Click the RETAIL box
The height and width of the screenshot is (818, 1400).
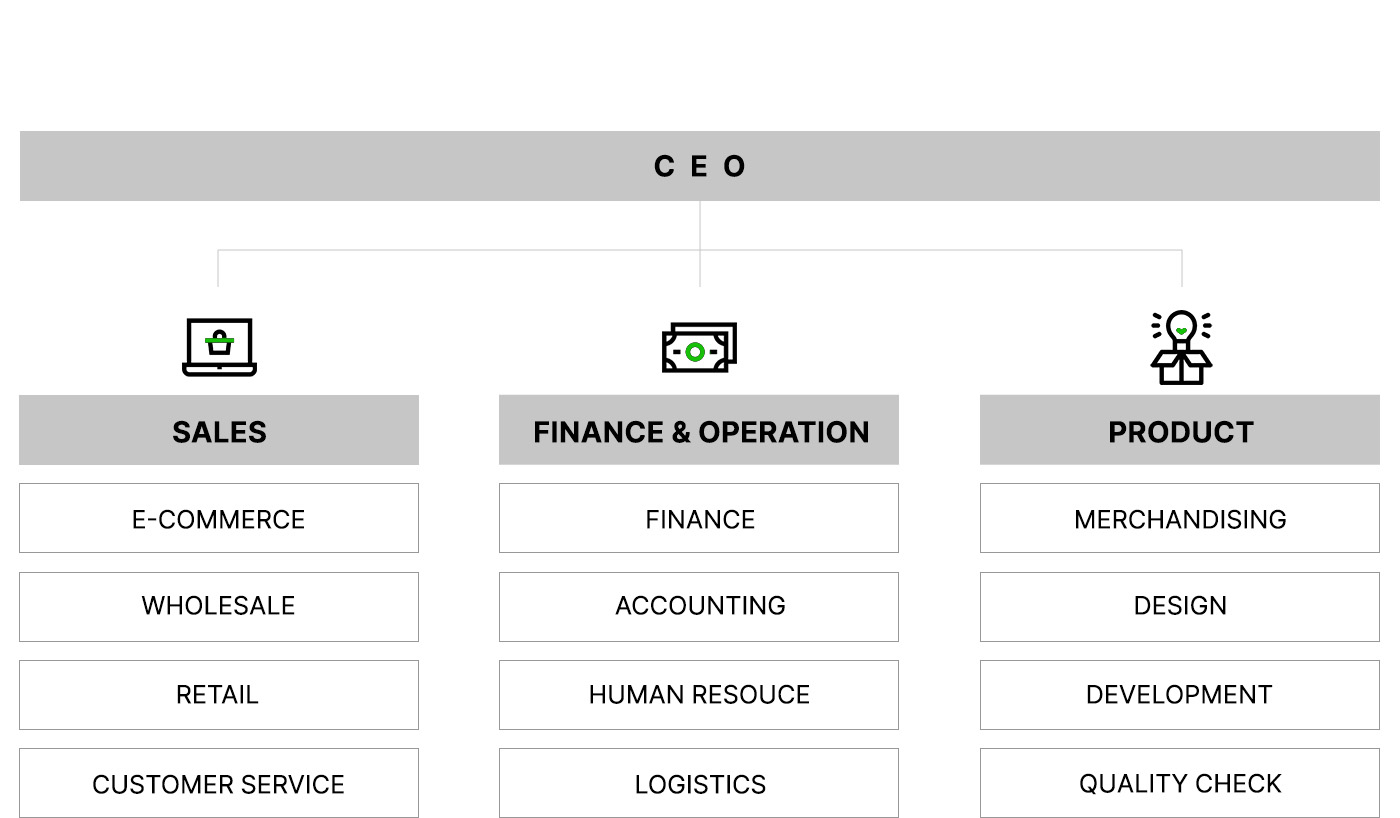click(x=219, y=695)
